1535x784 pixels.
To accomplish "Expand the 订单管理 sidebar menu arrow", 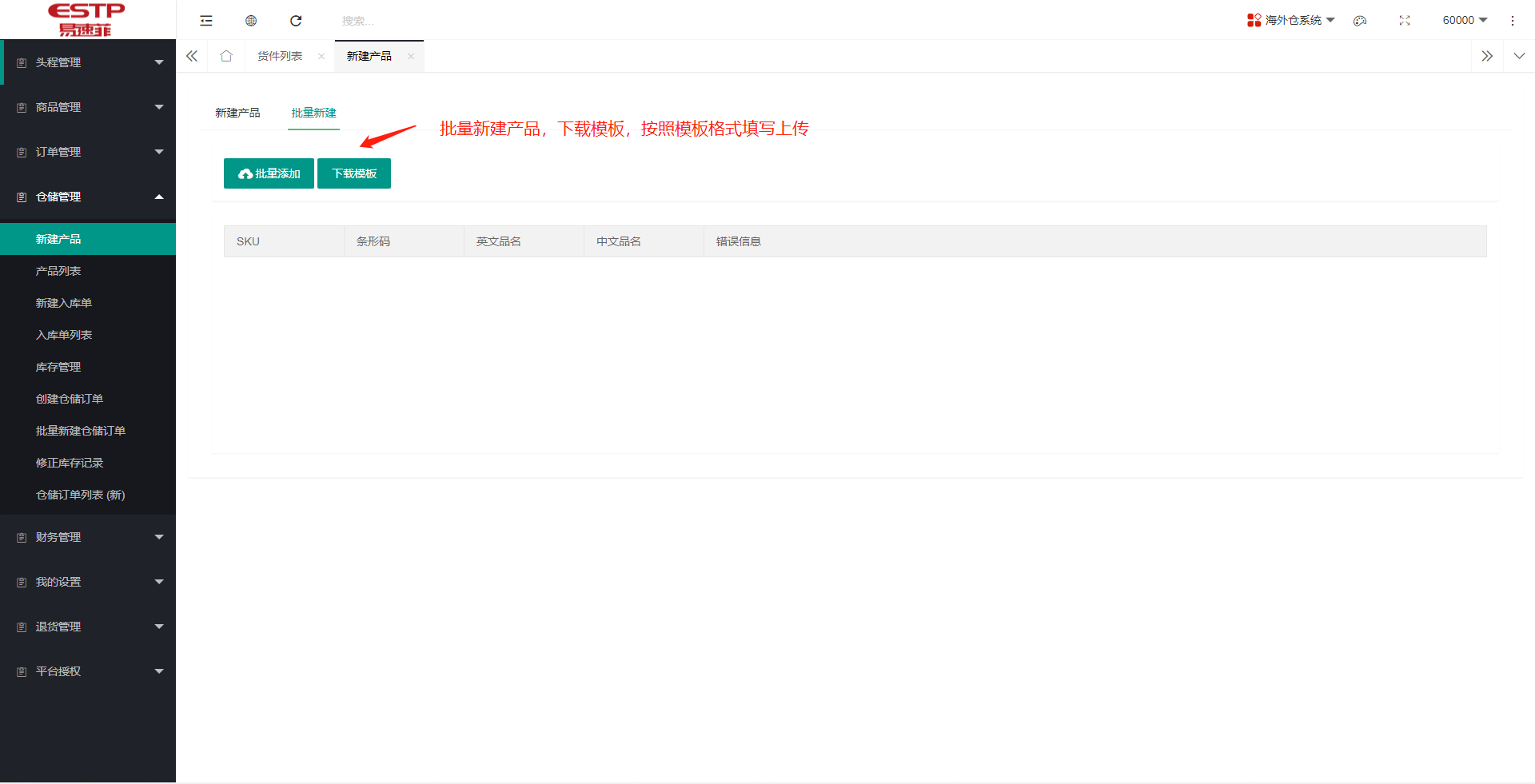I will click(x=159, y=152).
